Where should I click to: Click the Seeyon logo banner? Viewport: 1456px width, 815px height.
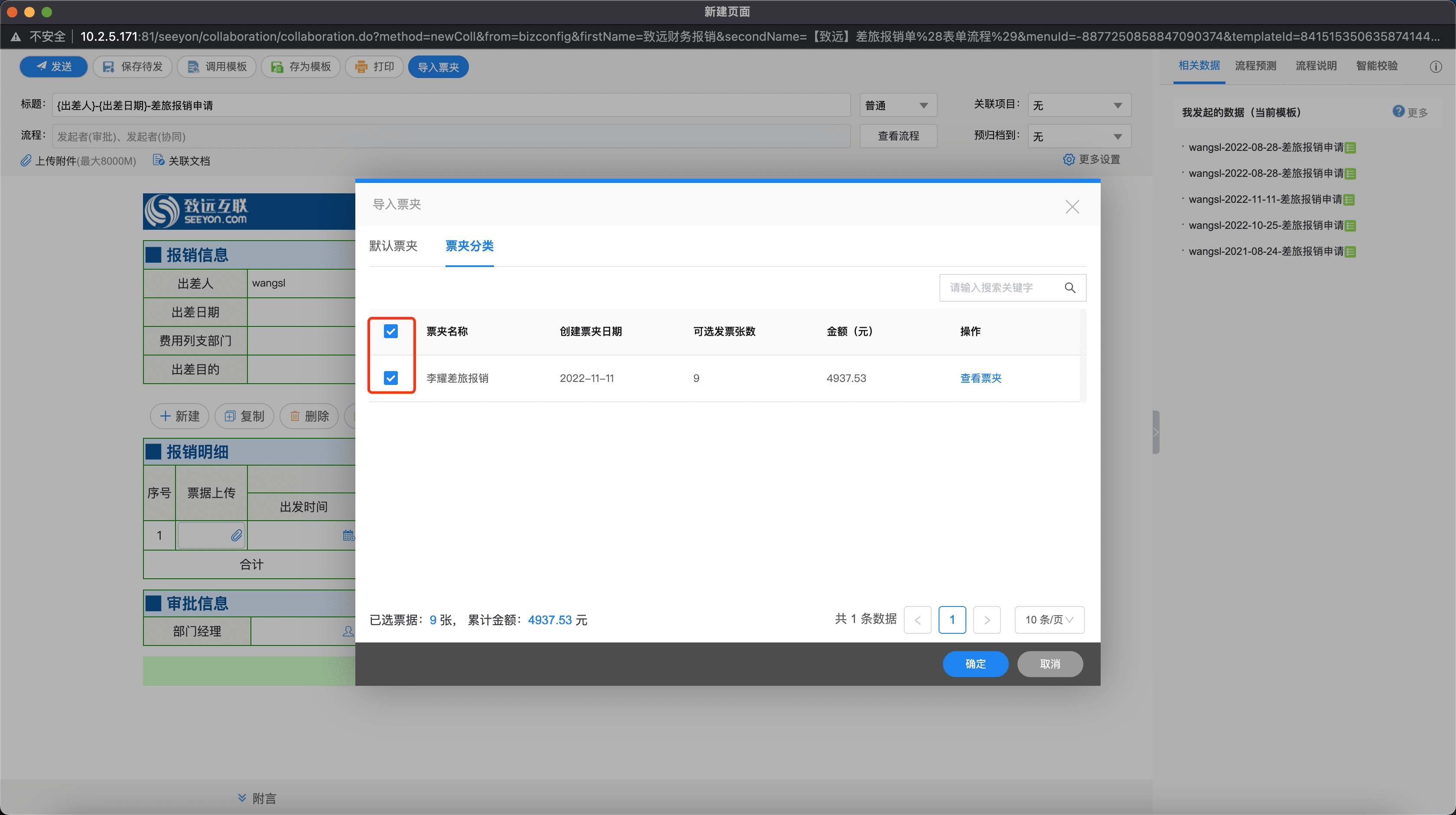[x=249, y=211]
